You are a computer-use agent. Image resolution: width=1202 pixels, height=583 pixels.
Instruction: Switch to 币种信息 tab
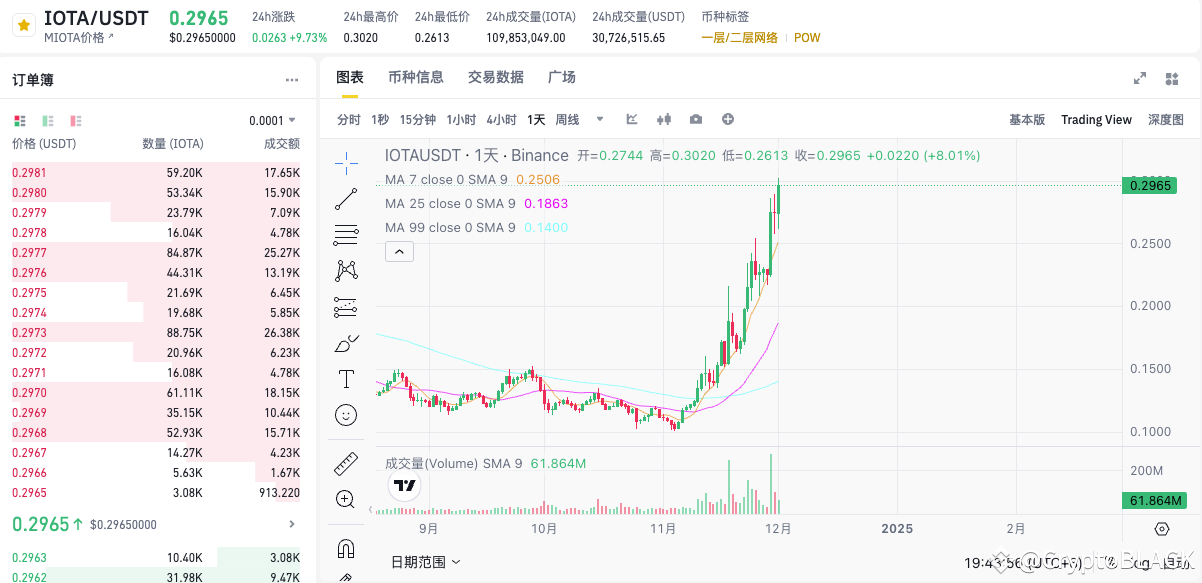point(416,77)
